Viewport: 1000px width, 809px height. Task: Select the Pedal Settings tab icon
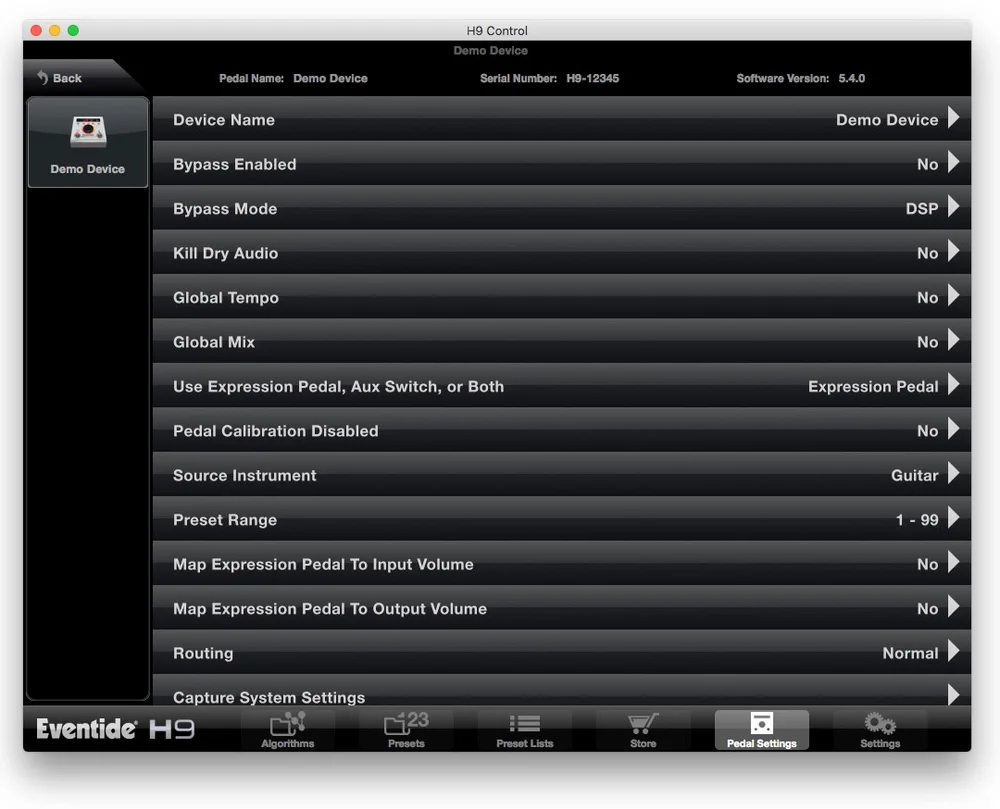coord(761,722)
